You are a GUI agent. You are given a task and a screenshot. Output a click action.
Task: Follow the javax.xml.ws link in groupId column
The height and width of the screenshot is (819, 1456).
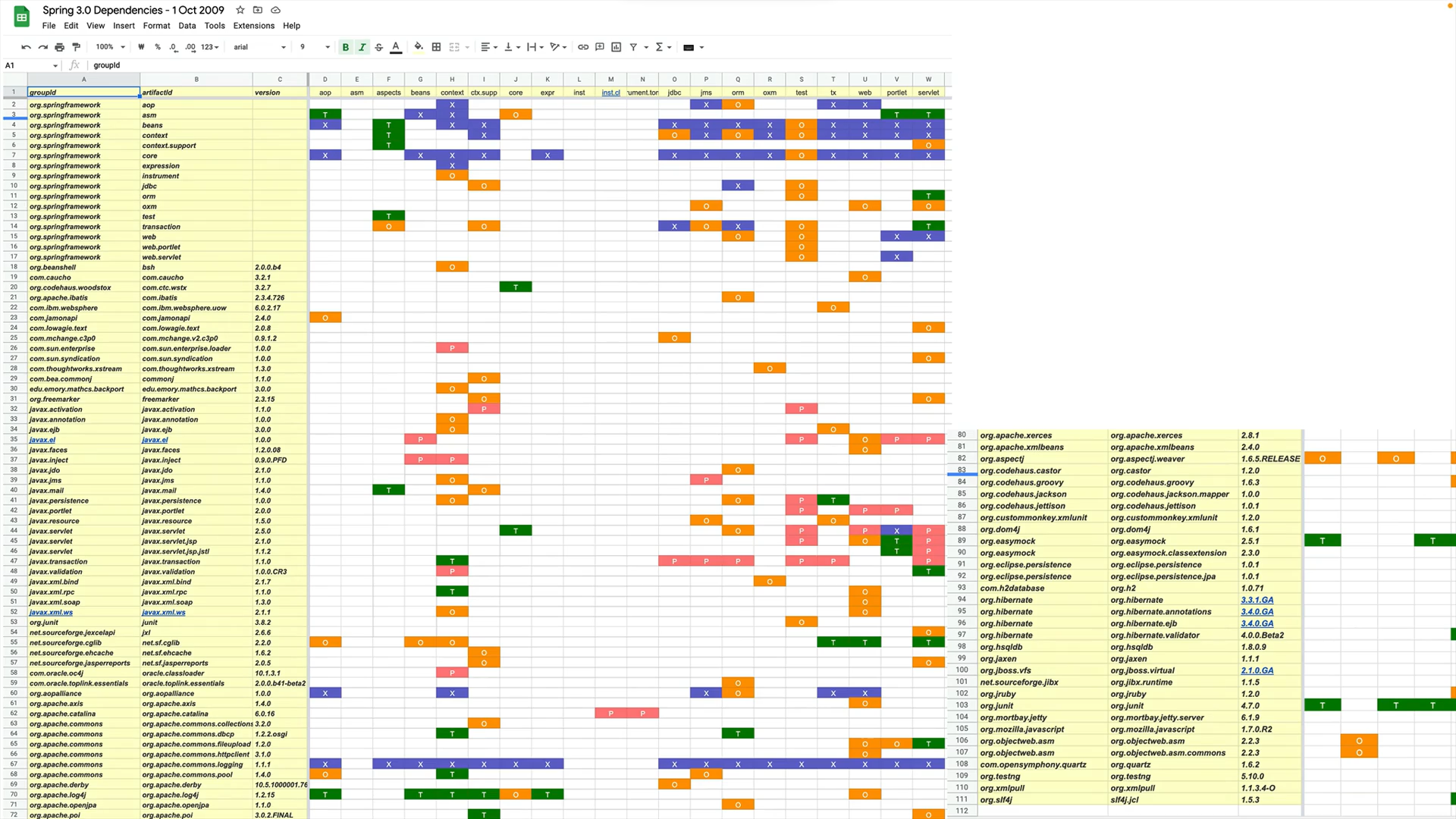pyautogui.click(x=52, y=612)
